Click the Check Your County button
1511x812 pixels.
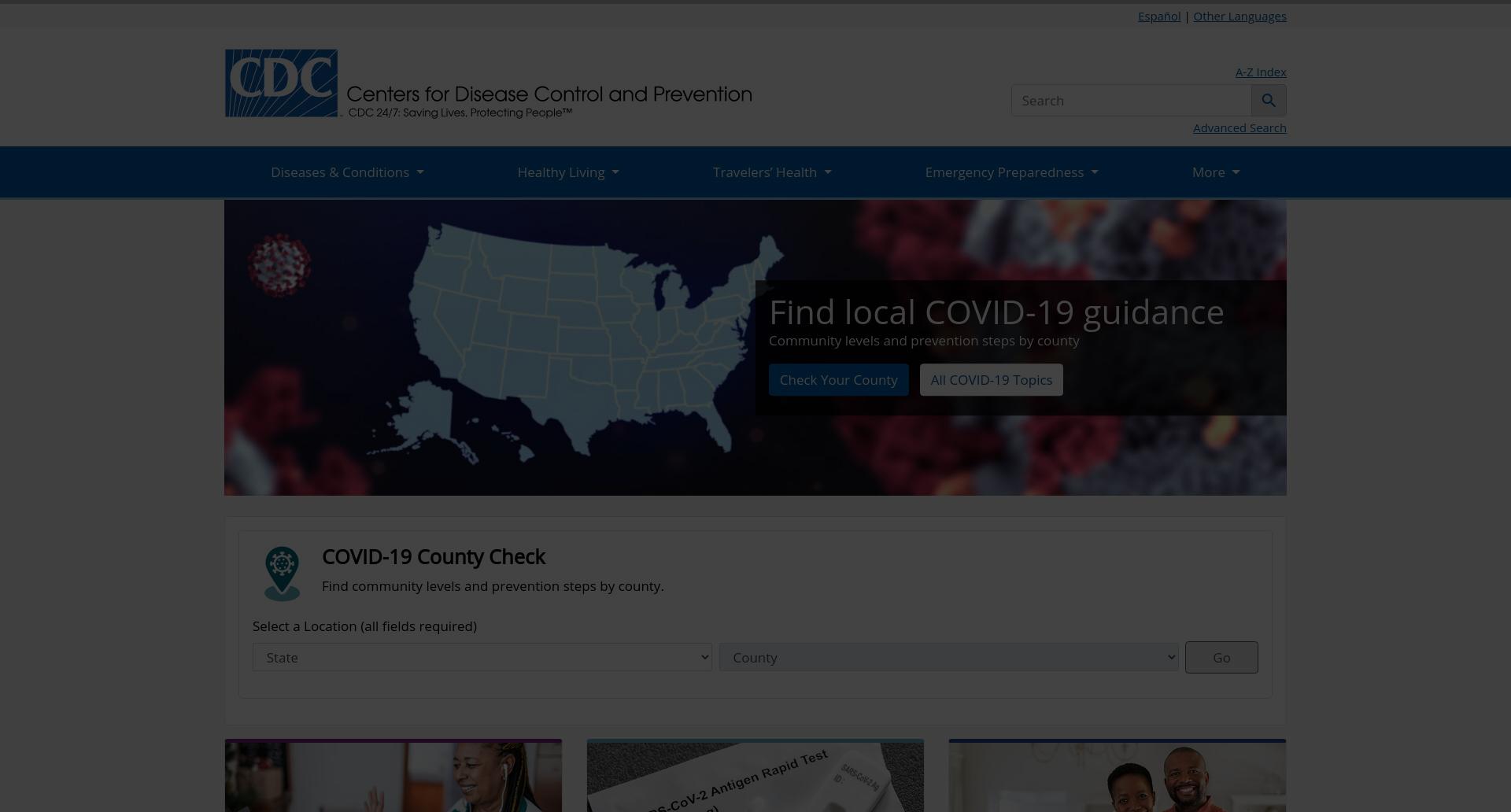[838, 380]
